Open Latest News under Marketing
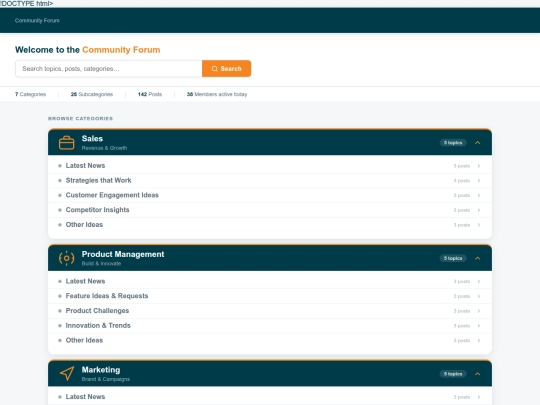 coord(270,397)
